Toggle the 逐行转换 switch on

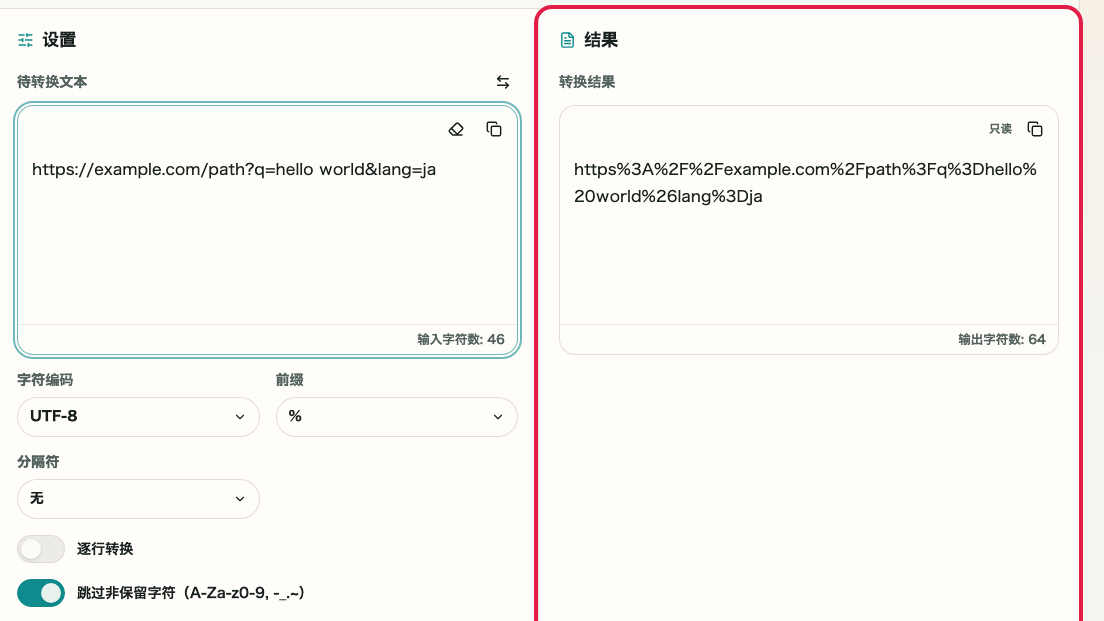click(41, 549)
